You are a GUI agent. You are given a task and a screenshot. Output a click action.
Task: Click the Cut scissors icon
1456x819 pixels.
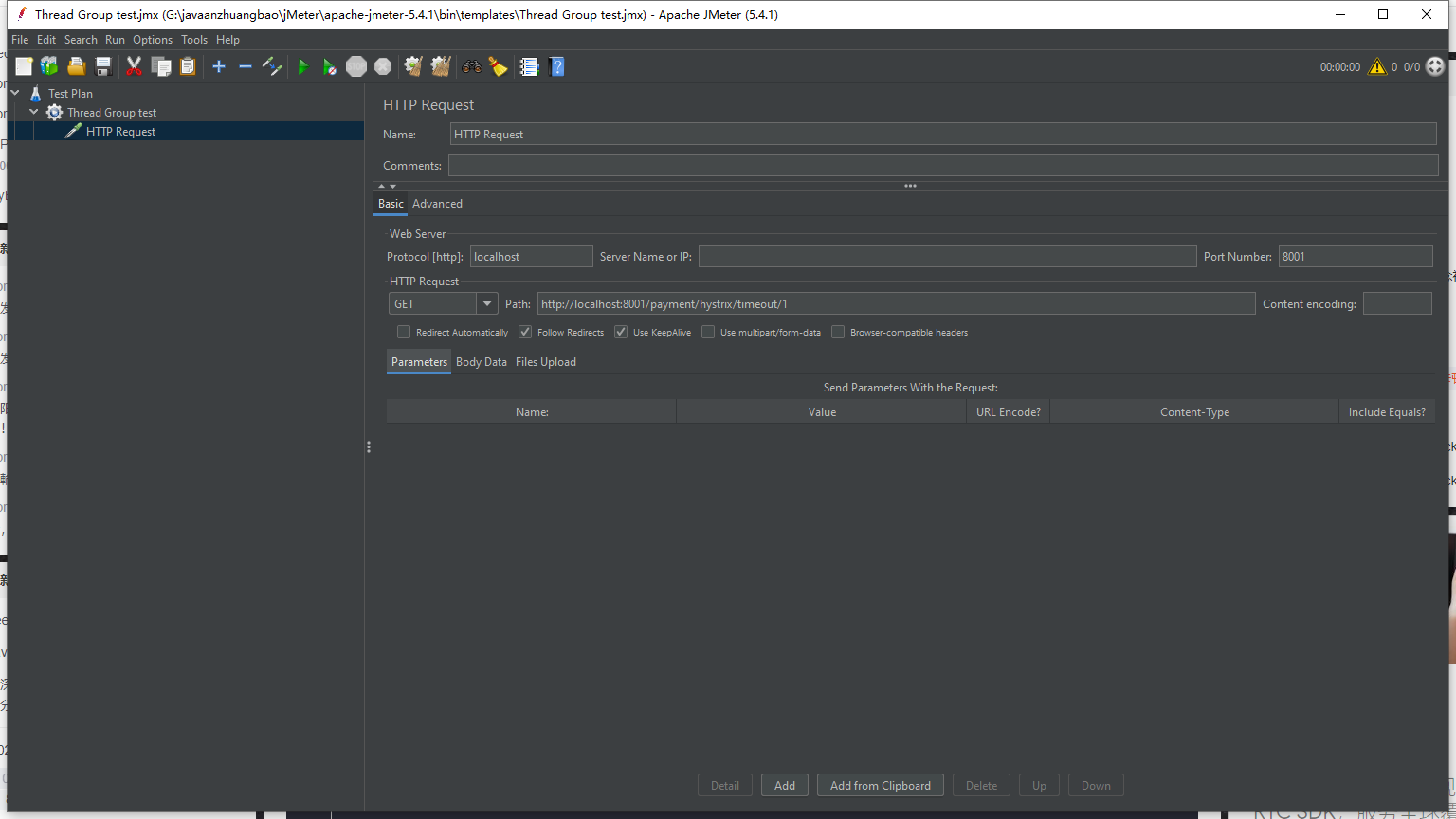coord(134,66)
